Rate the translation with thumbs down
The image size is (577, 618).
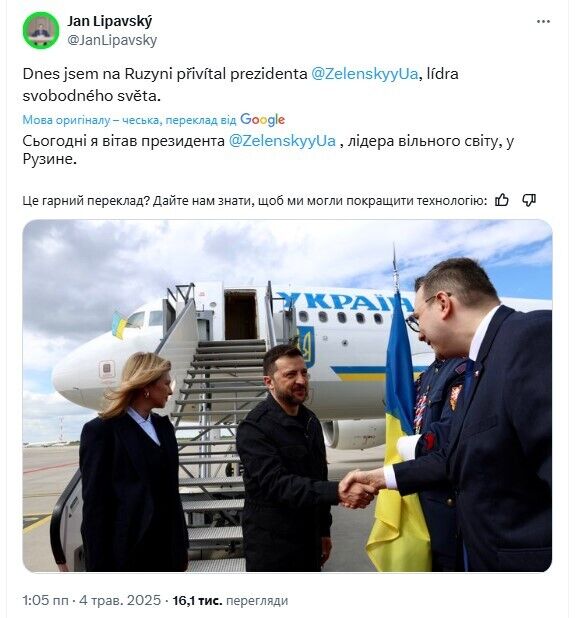click(529, 200)
